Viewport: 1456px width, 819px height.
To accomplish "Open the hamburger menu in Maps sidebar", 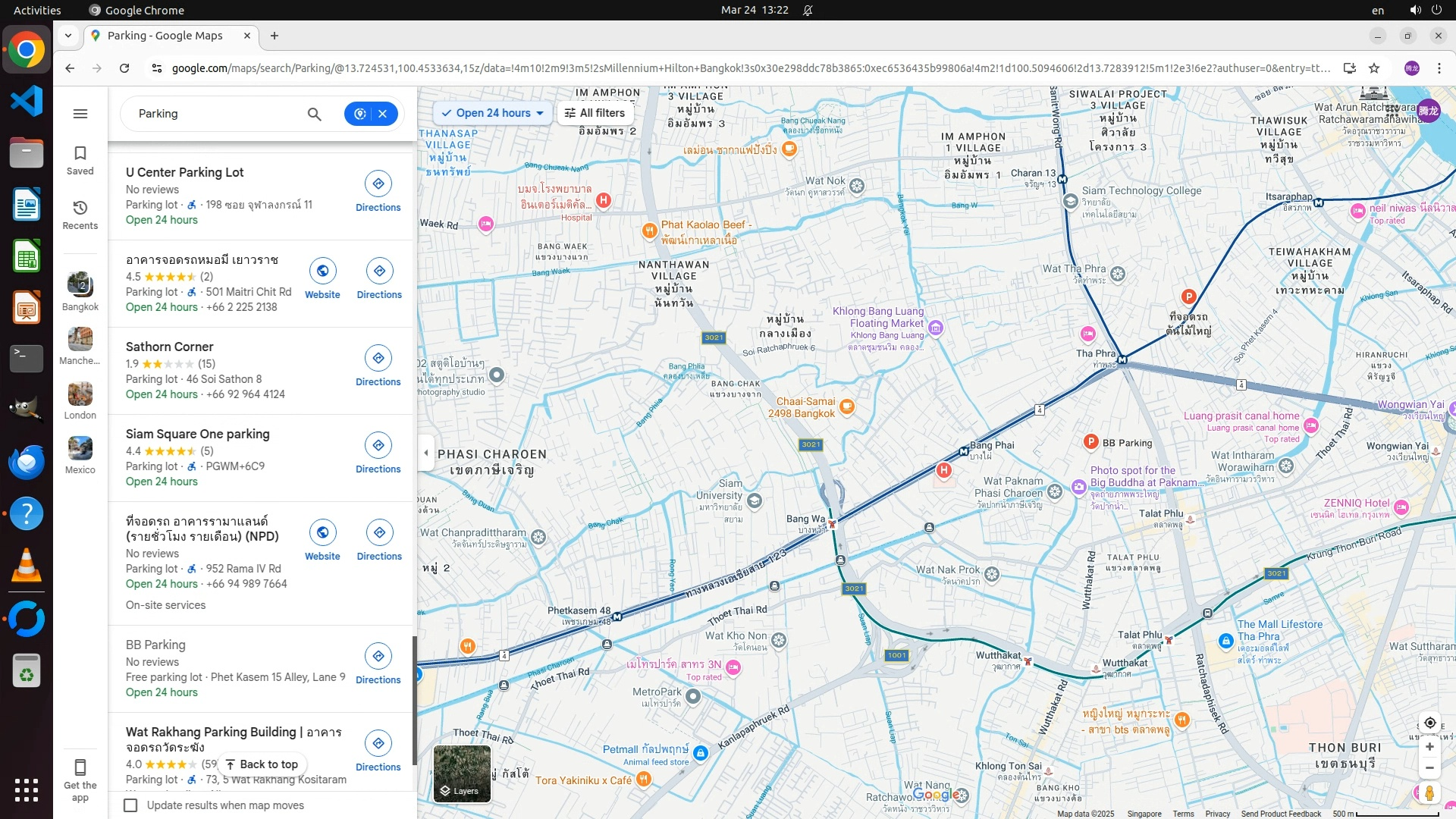I will click(x=80, y=114).
